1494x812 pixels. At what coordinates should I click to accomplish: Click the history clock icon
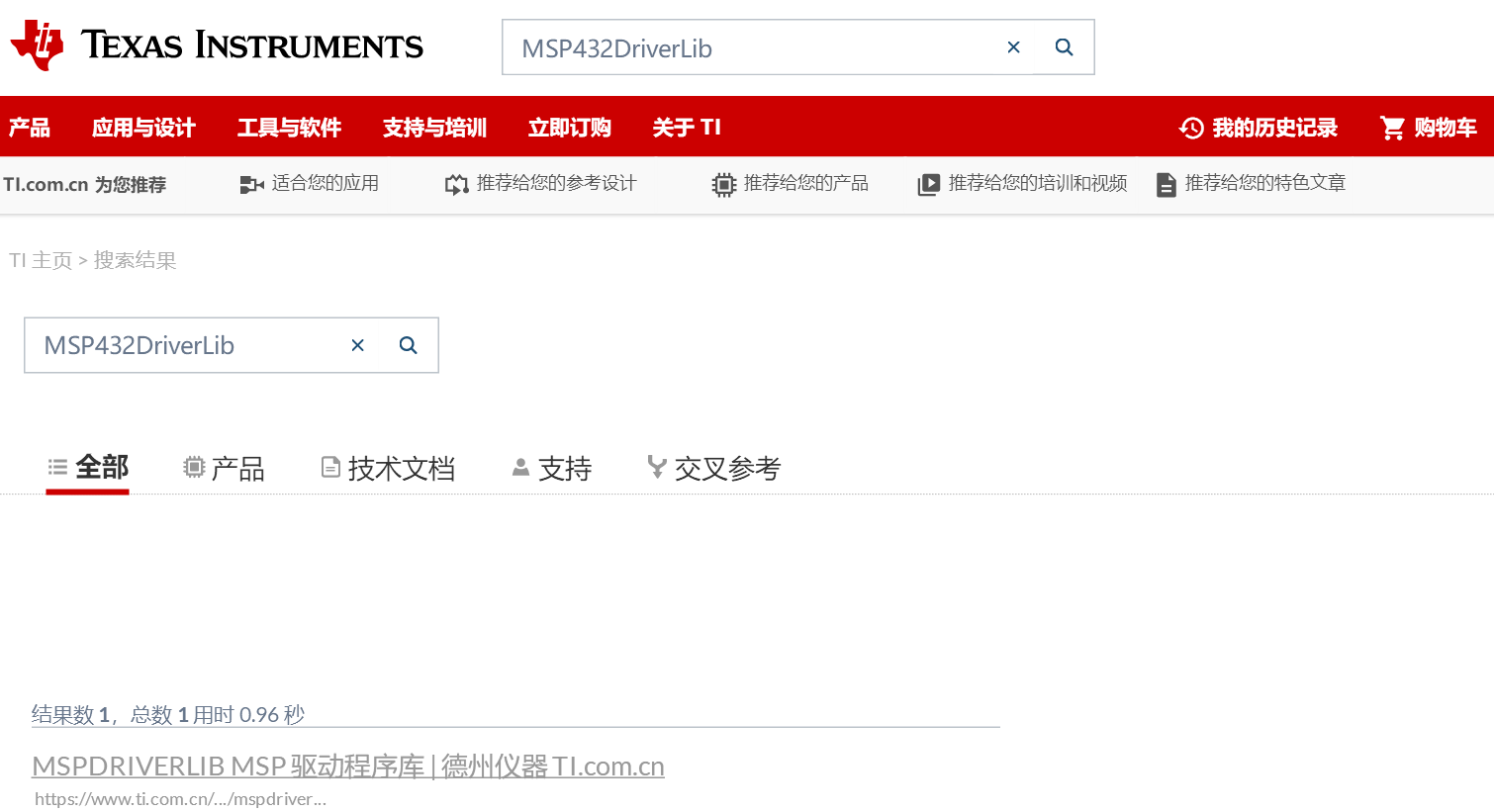(x=1191, y=128)
